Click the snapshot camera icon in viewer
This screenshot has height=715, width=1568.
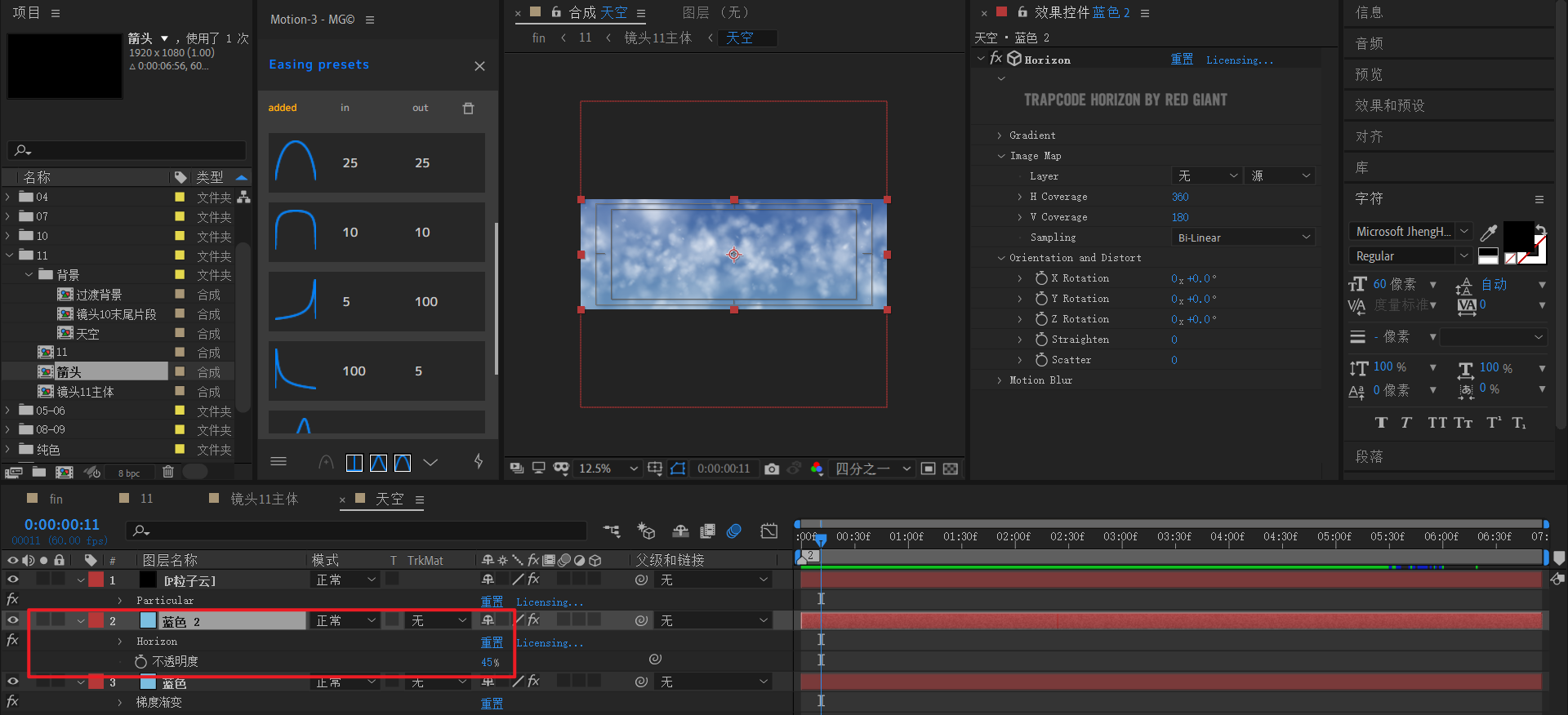pyautogui.click(x=772, y=469)
